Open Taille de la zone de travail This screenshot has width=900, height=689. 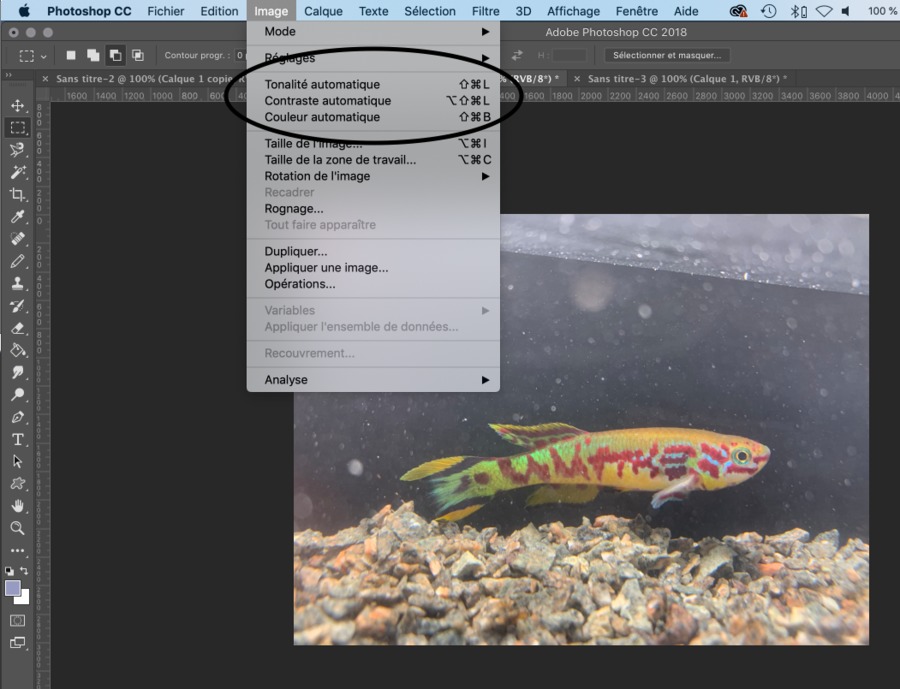(x=373, y=160)
